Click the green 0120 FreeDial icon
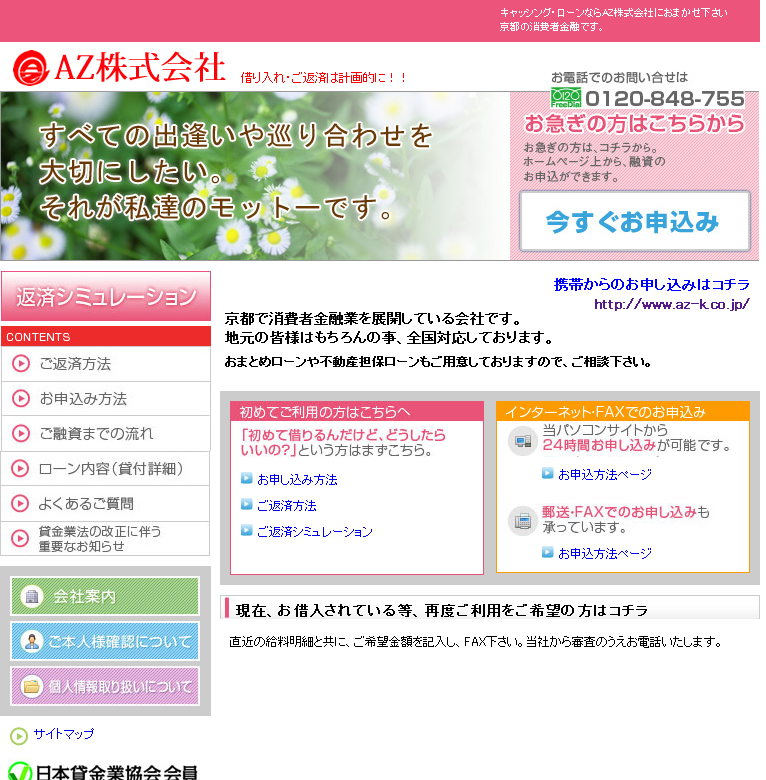Image resolution: width=766 pixels, height=780 pixels. tap(566, 98)
